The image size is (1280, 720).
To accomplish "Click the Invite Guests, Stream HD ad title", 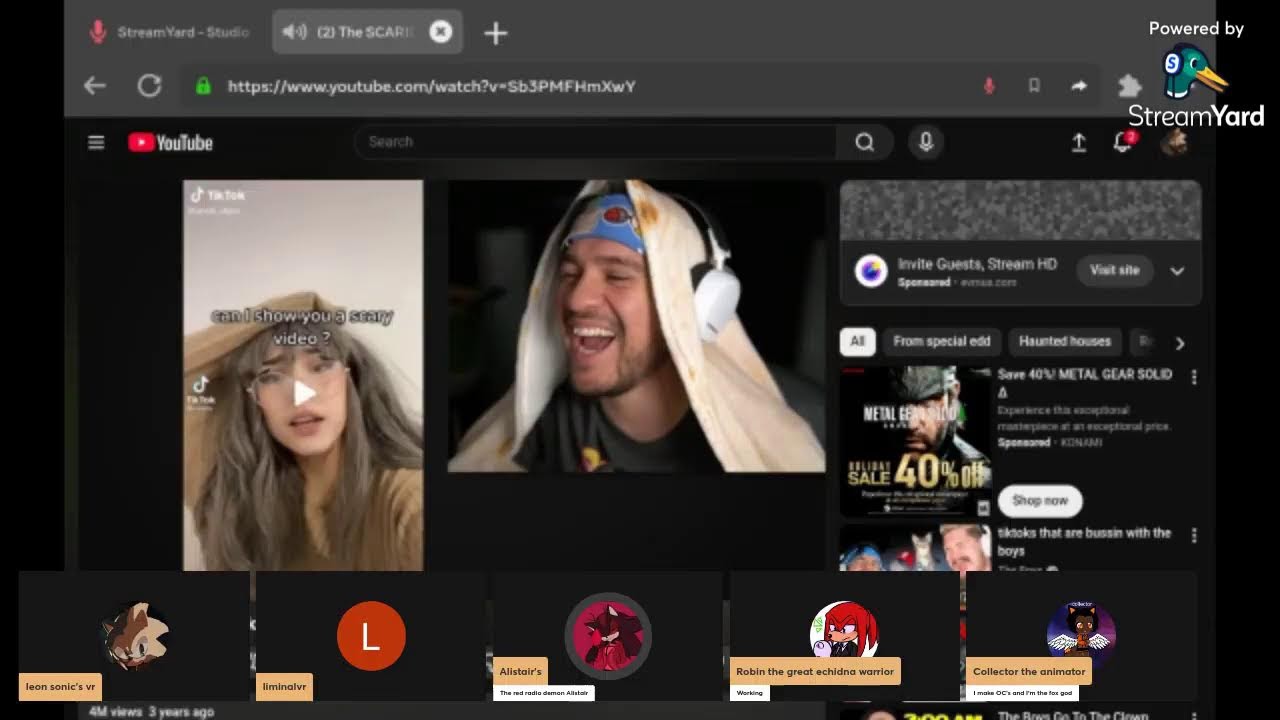I will click(x=977, y=264).
